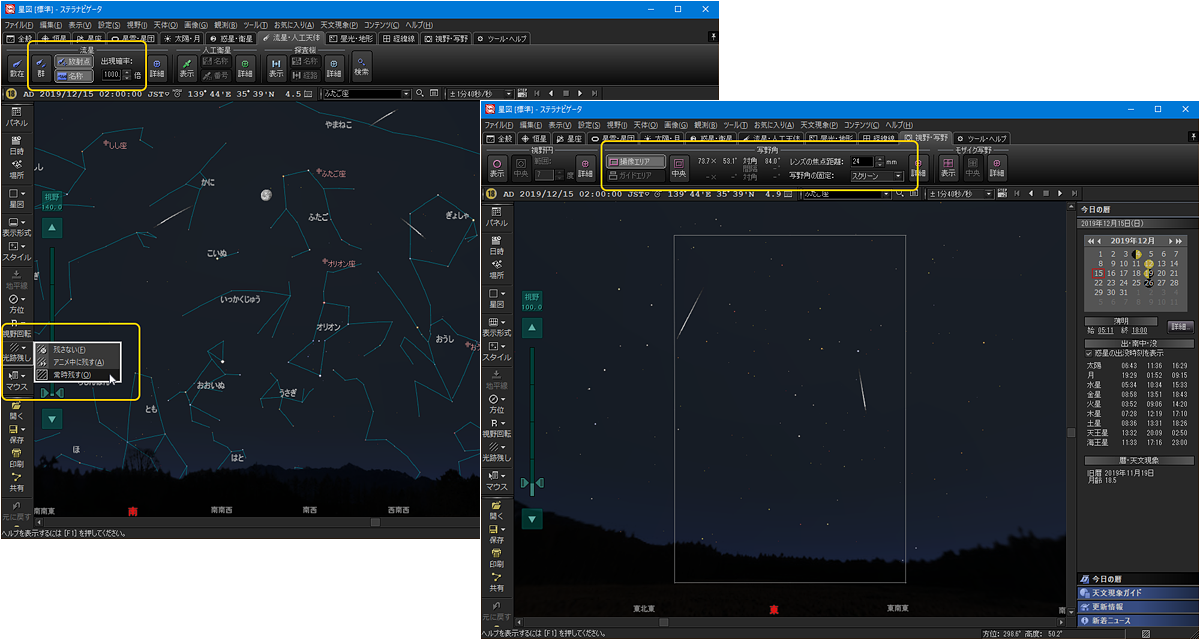
Task: Open 人工衛星 group 詳細 in left window
Action: (x=247, y=66)
